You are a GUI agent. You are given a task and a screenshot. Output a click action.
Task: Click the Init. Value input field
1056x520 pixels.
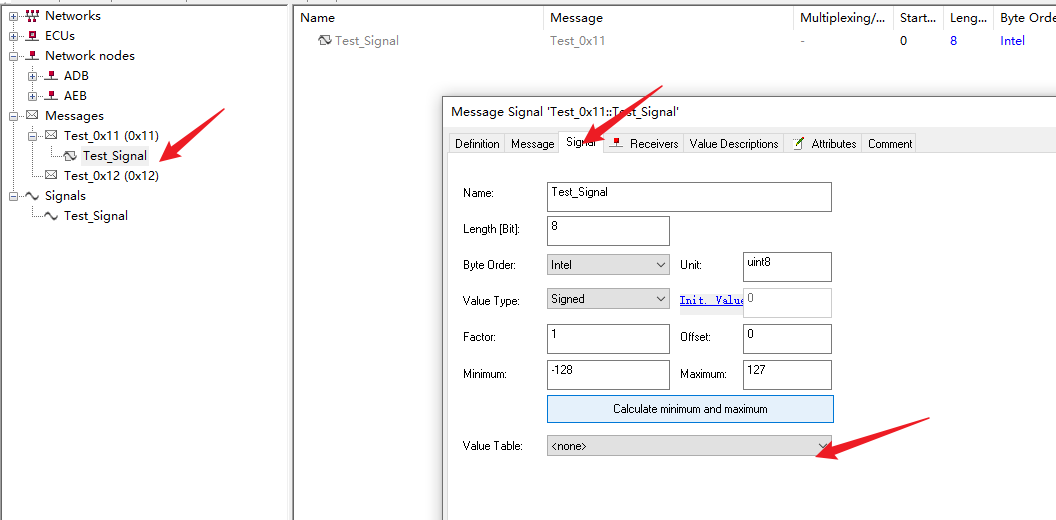tap(787, 302)
